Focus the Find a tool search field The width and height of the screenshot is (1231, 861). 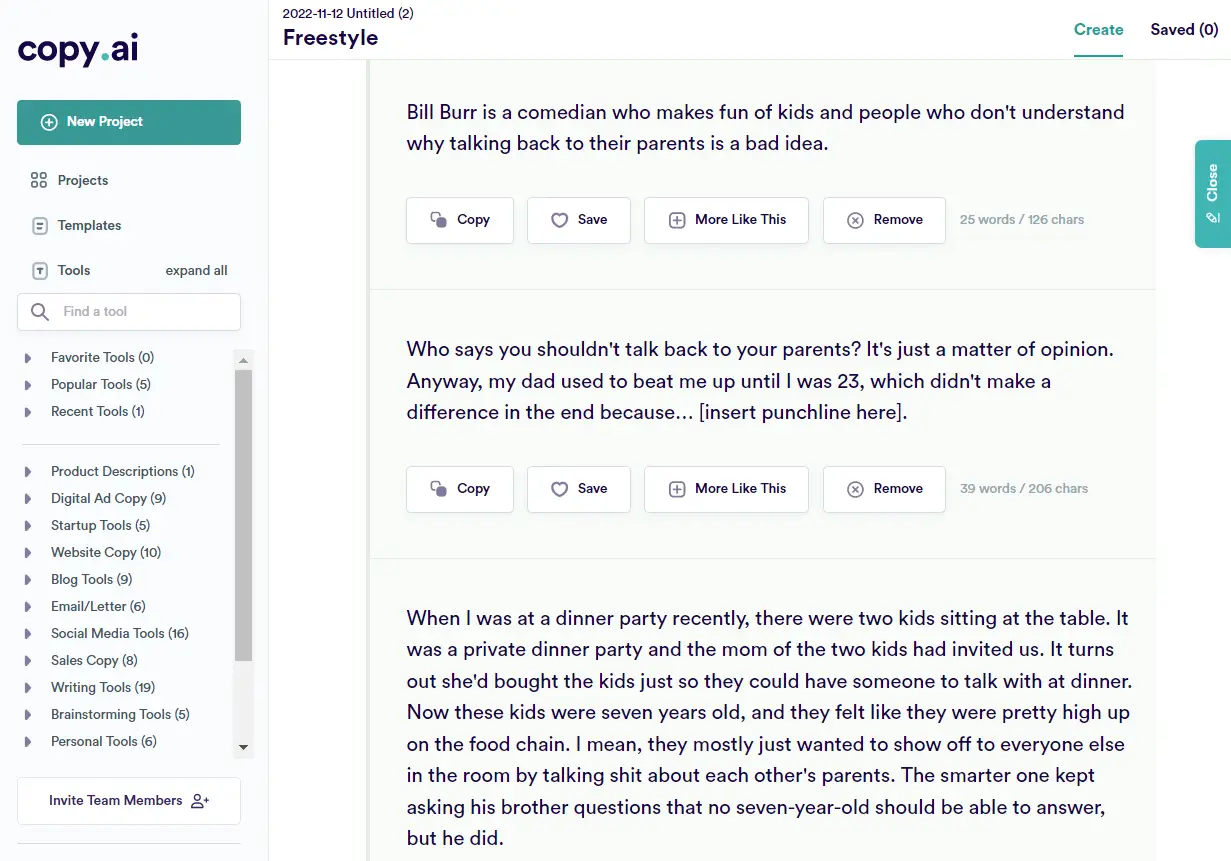[129, 311]
